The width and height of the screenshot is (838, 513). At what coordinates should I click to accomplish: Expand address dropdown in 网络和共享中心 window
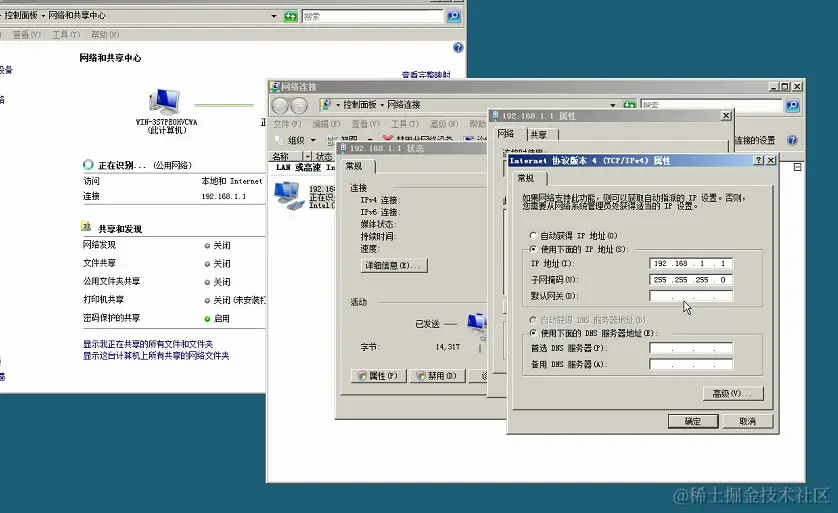tap(274, 16)
